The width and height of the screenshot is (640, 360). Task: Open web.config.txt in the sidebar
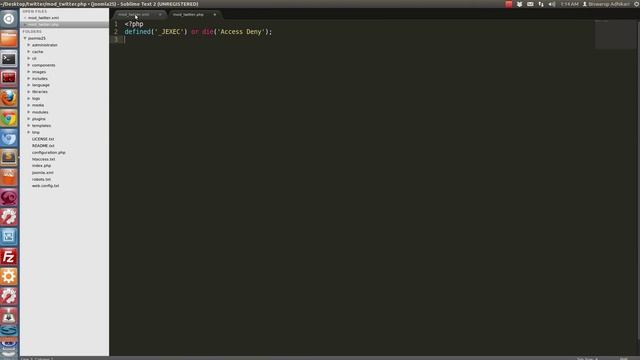click(45, 186)
